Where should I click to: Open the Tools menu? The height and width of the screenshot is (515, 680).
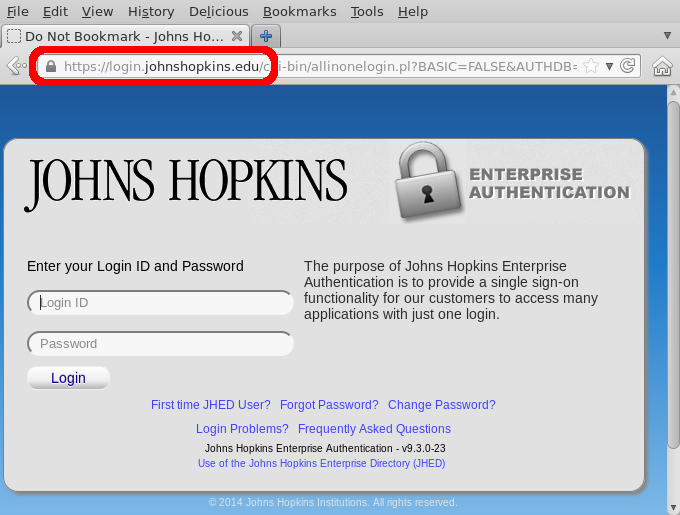pos(367,12)
